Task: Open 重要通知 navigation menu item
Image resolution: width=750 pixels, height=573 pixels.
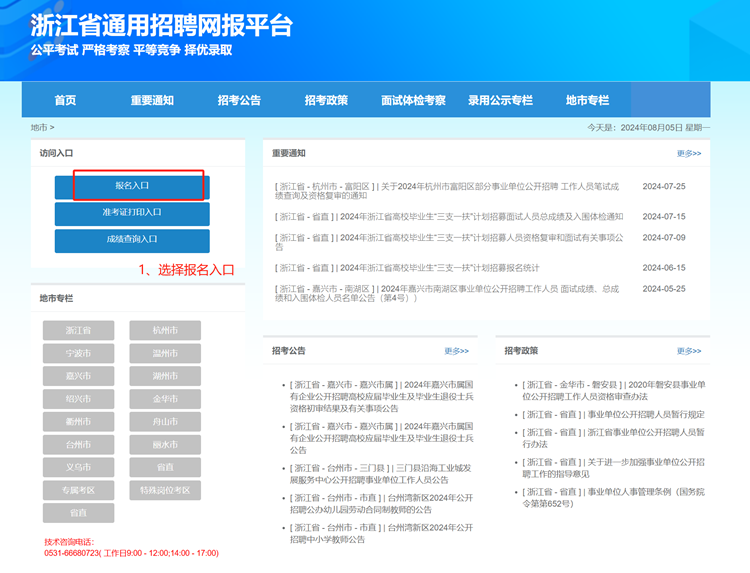Action: [152, 100]
